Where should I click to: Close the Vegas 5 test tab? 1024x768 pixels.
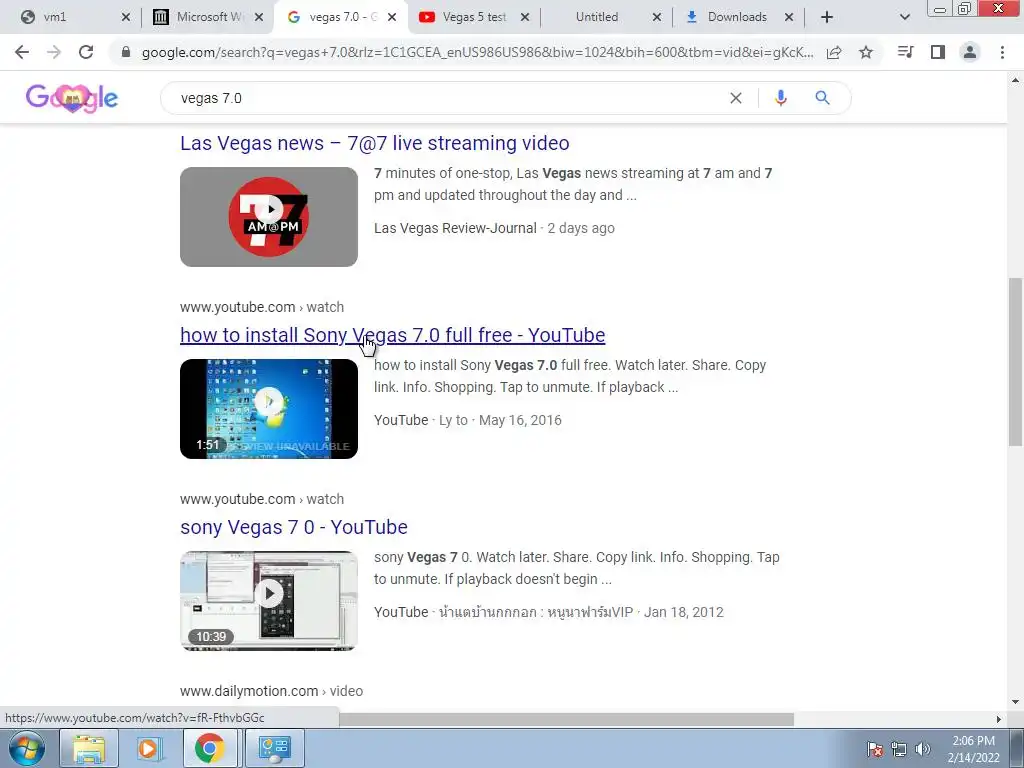524,17
